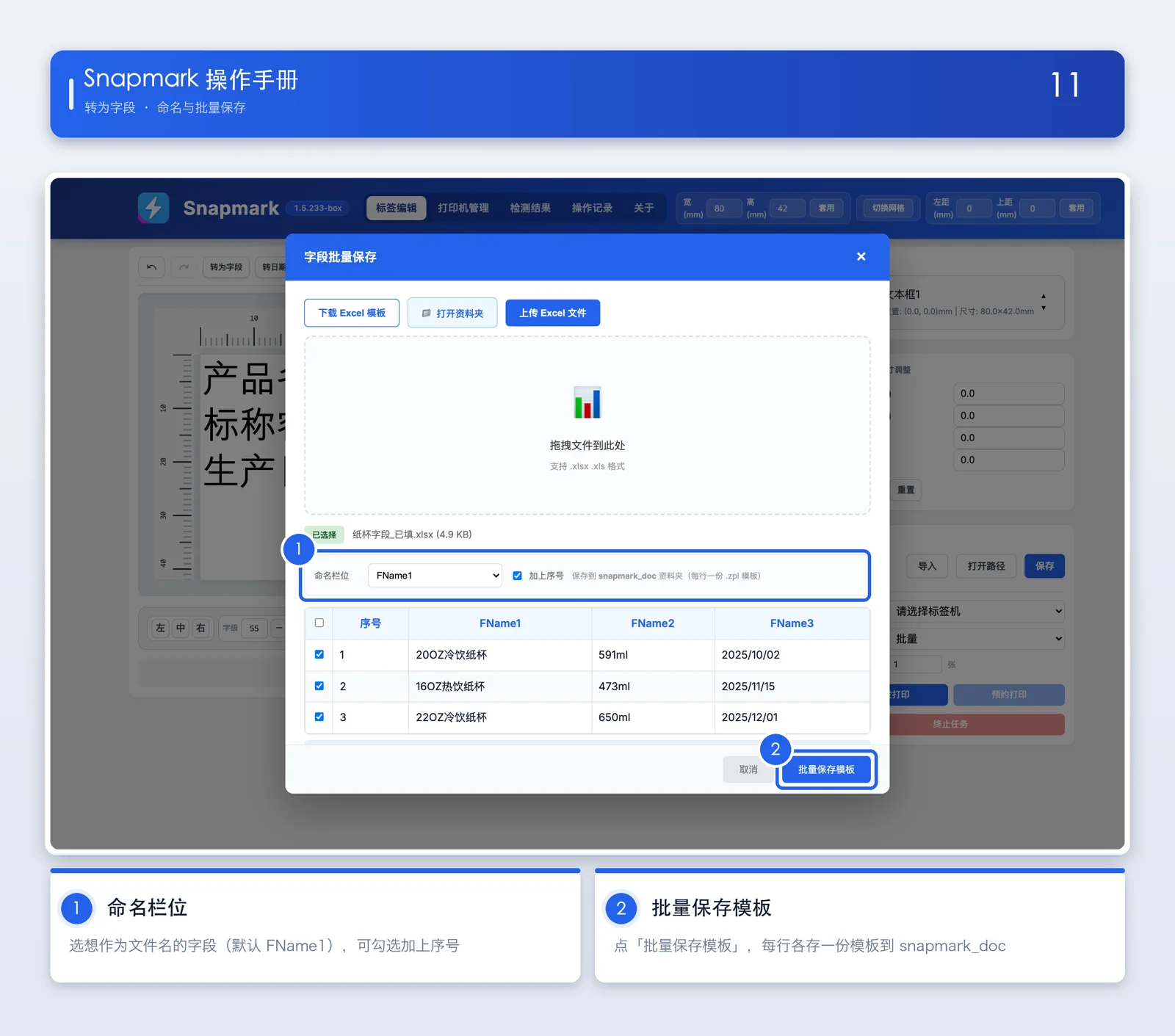Click the undo arrow in the editor toolbar
This screenshot has width=1175, height=1036.
pyautogui.click(x=151, y=267)
